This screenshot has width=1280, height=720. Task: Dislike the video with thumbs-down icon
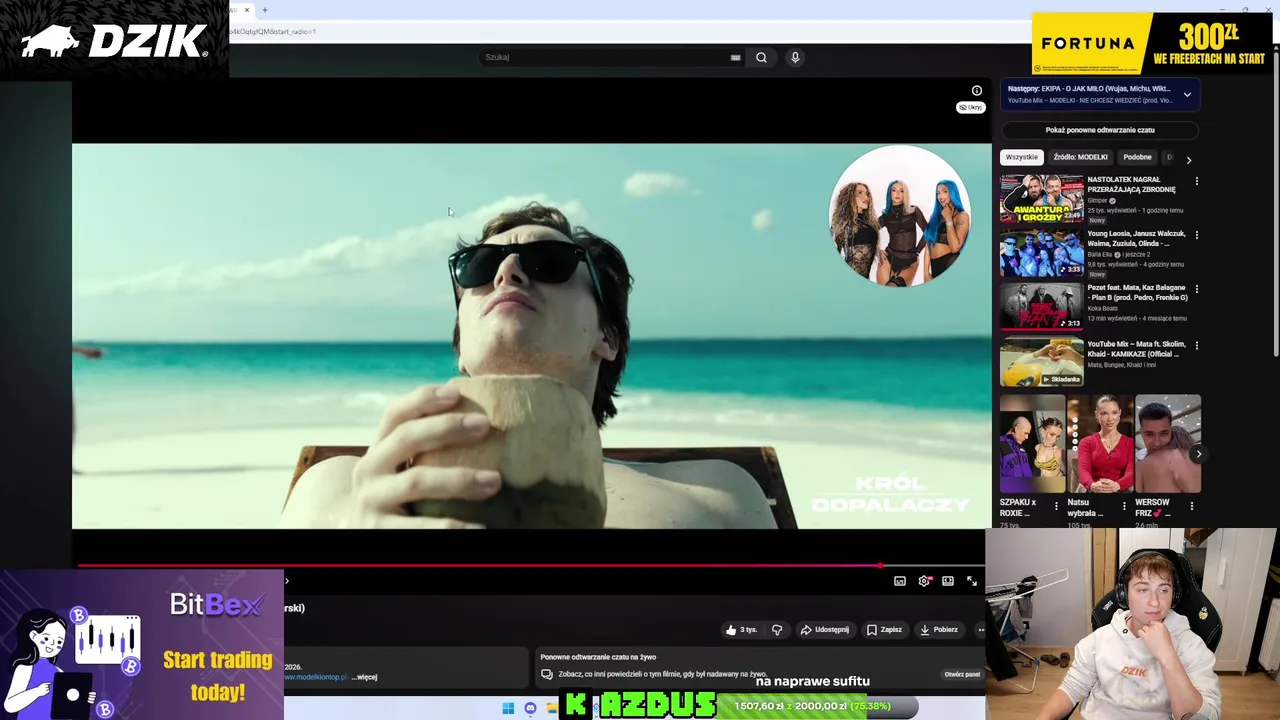(777, 630)
